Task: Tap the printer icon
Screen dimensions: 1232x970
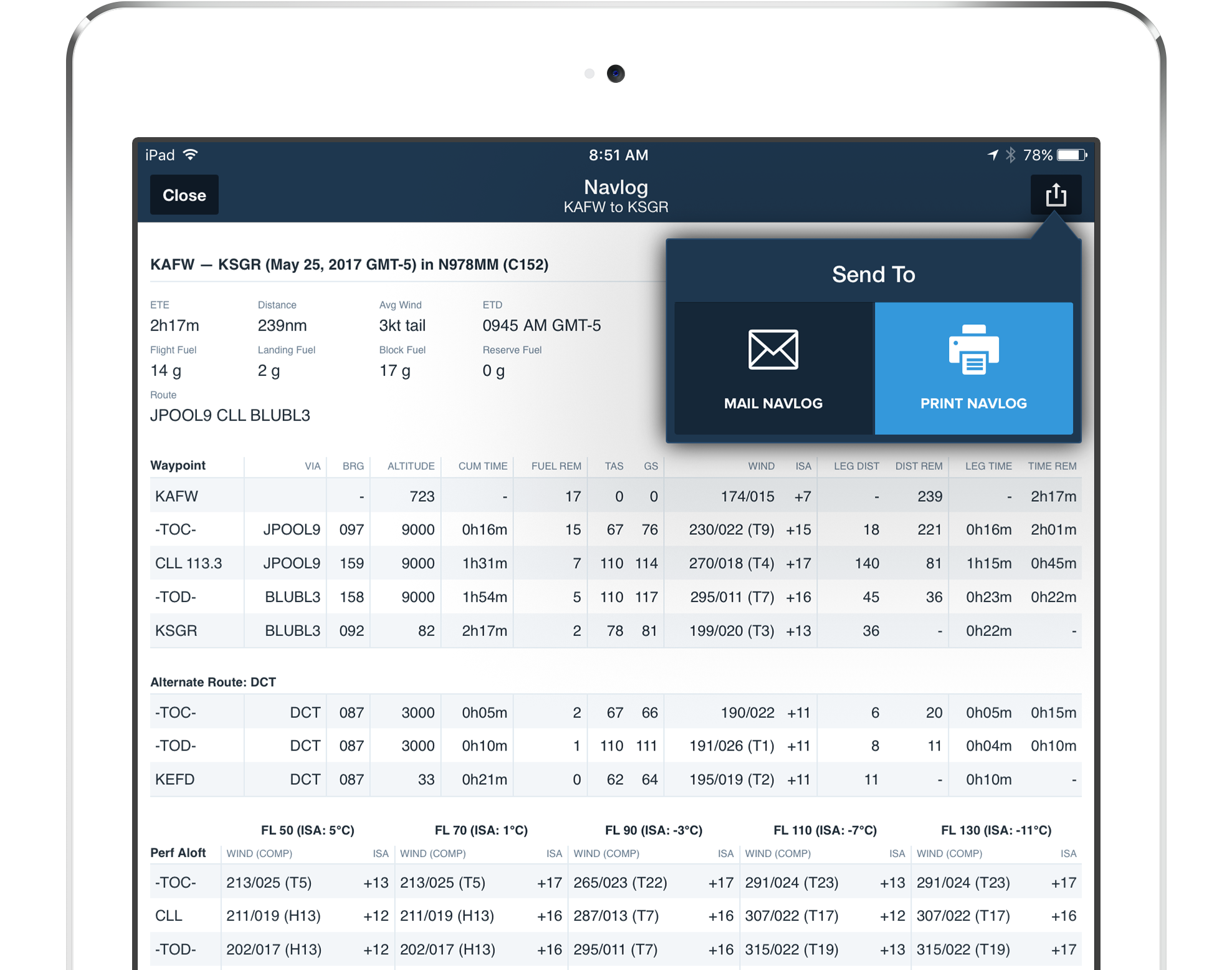Action: point(974,350)
